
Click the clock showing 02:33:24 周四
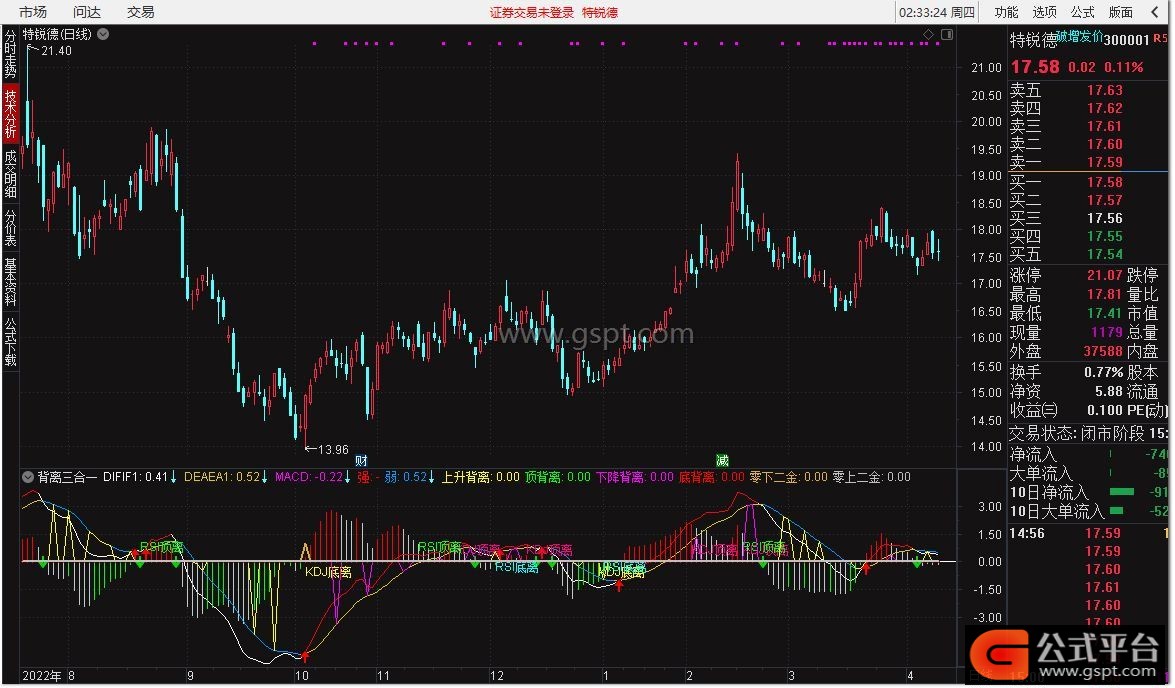(937, 12)
